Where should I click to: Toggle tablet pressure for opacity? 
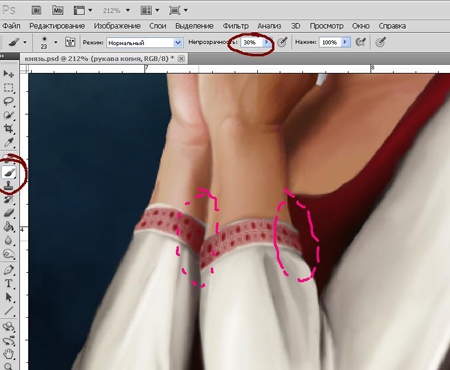pos(283,42)
